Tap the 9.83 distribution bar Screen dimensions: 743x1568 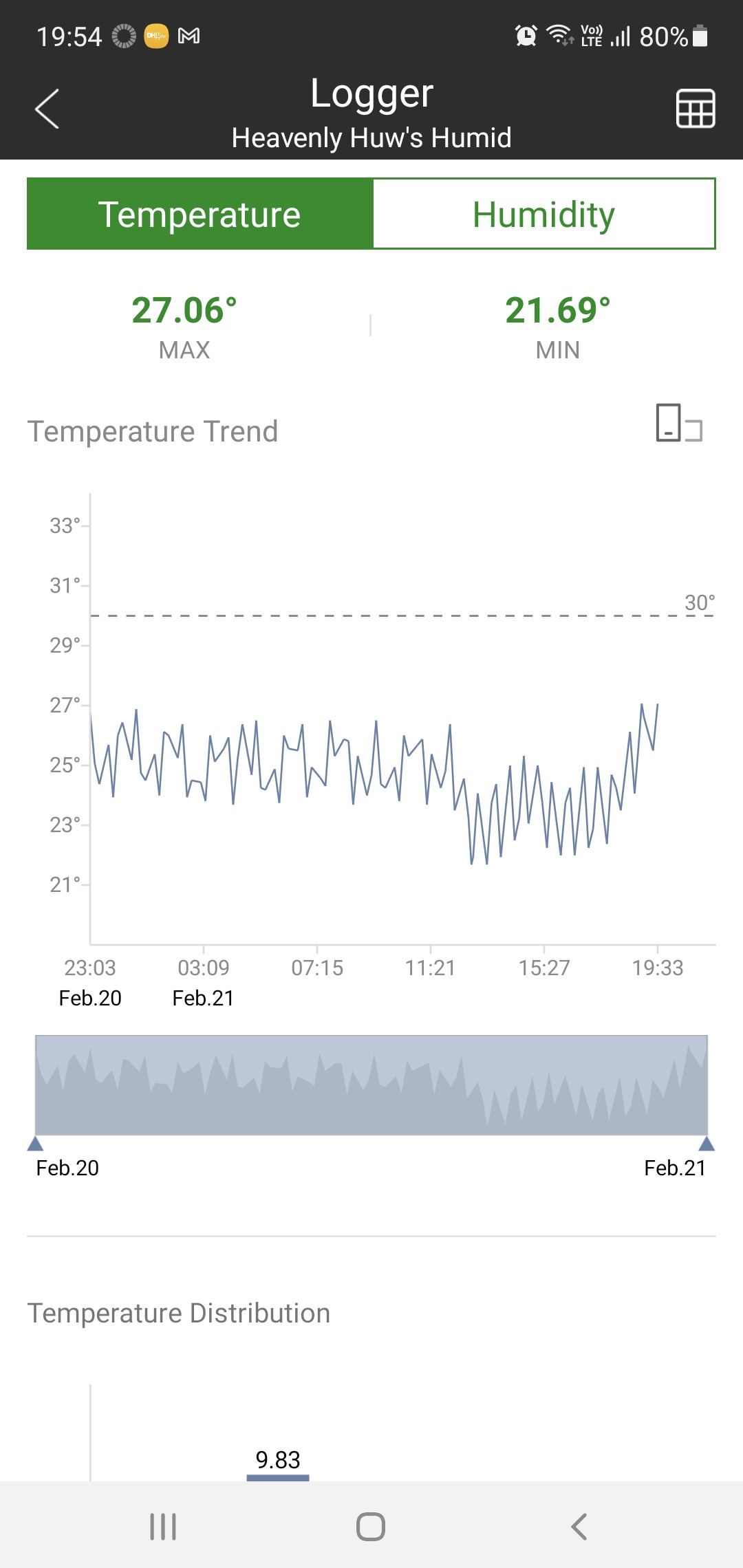(278, 1476)
